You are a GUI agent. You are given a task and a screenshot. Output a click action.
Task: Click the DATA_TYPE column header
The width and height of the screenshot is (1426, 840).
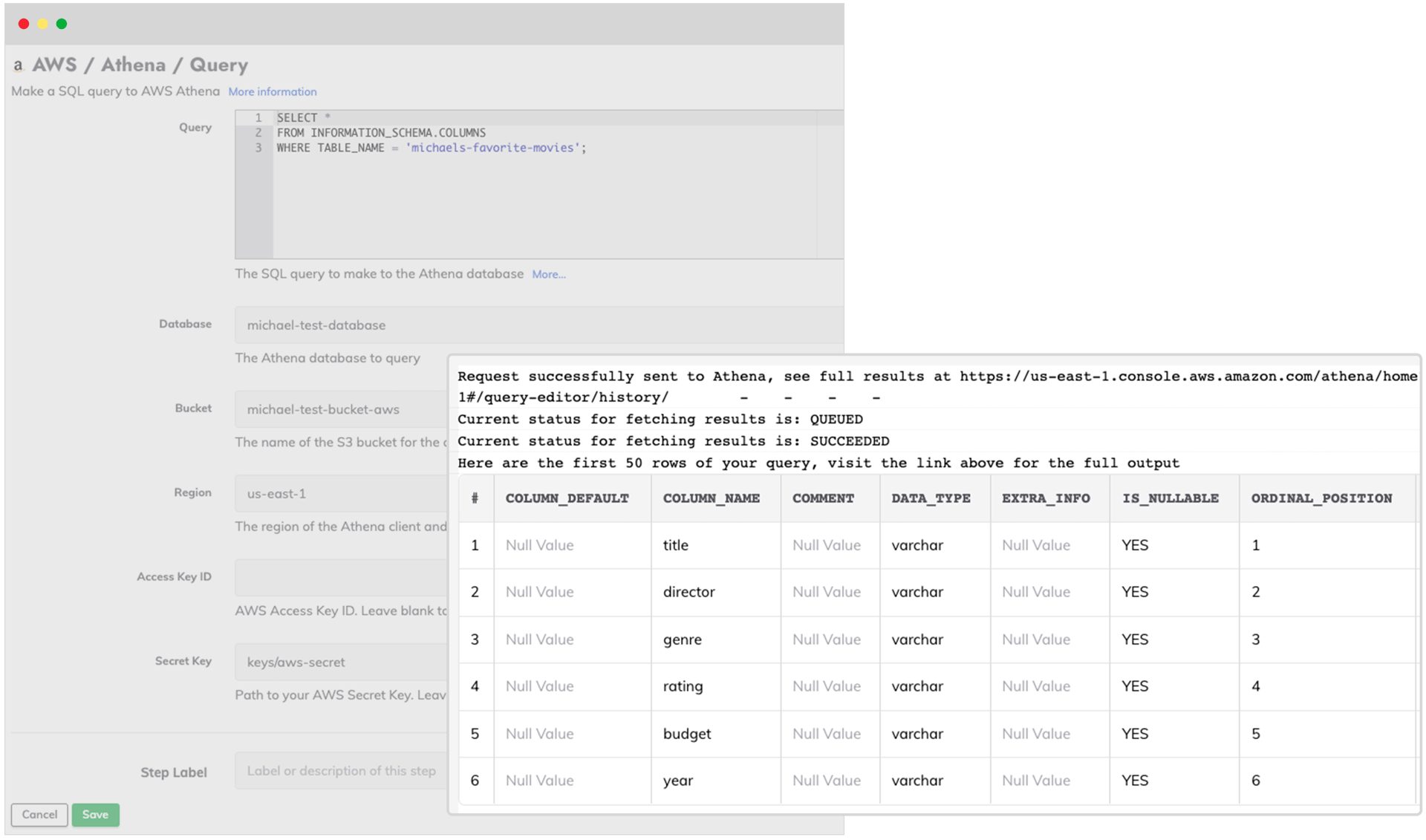pos(931,498)
